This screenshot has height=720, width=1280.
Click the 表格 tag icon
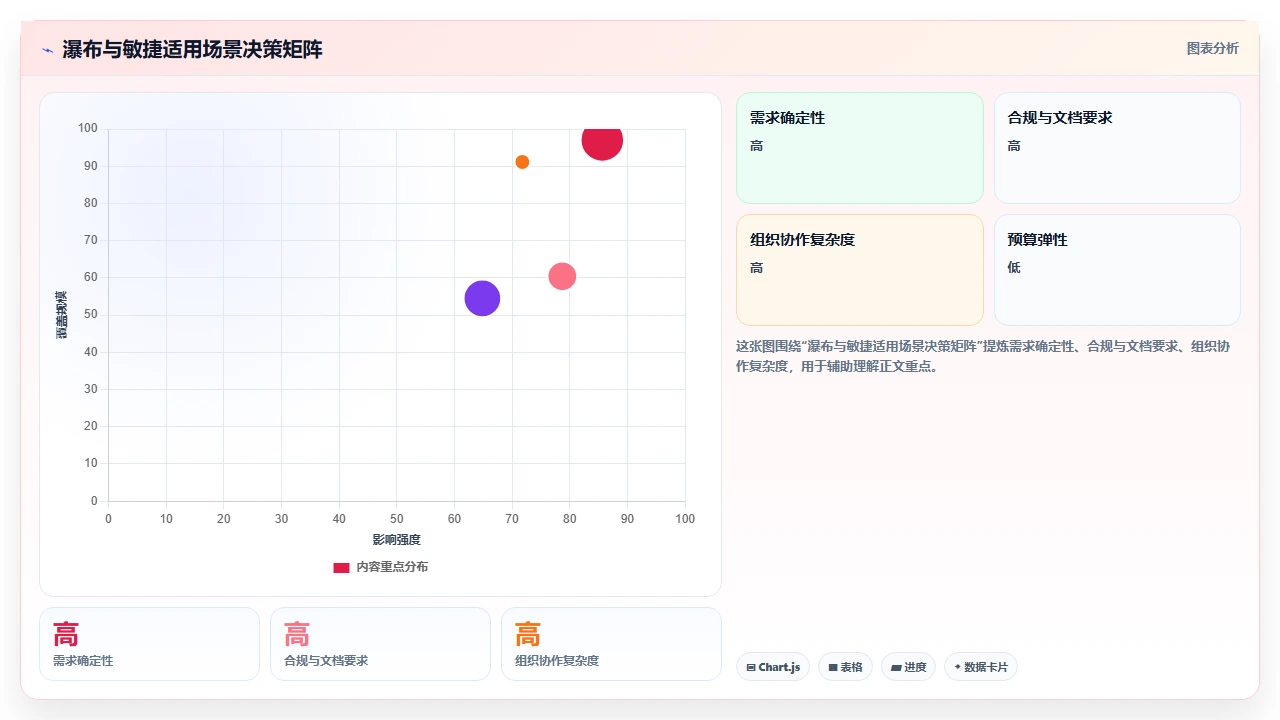(832, 667)
